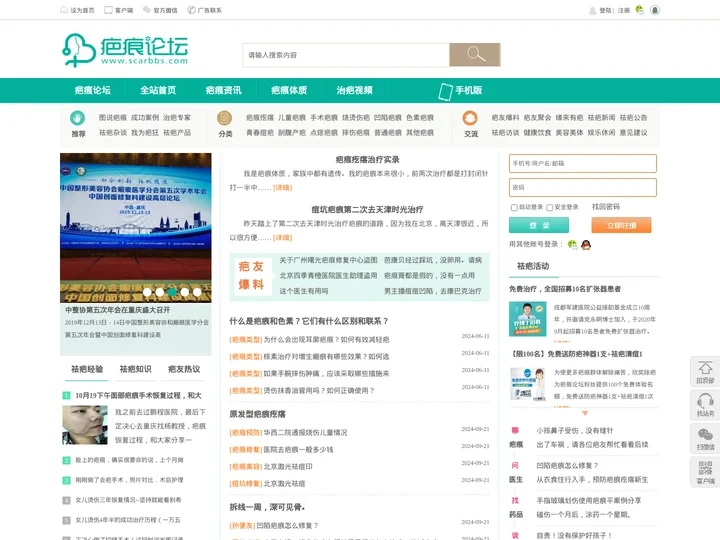Select the third green carousel dot
This screenshot has height=540, width=720.
(x=172, y=292)
